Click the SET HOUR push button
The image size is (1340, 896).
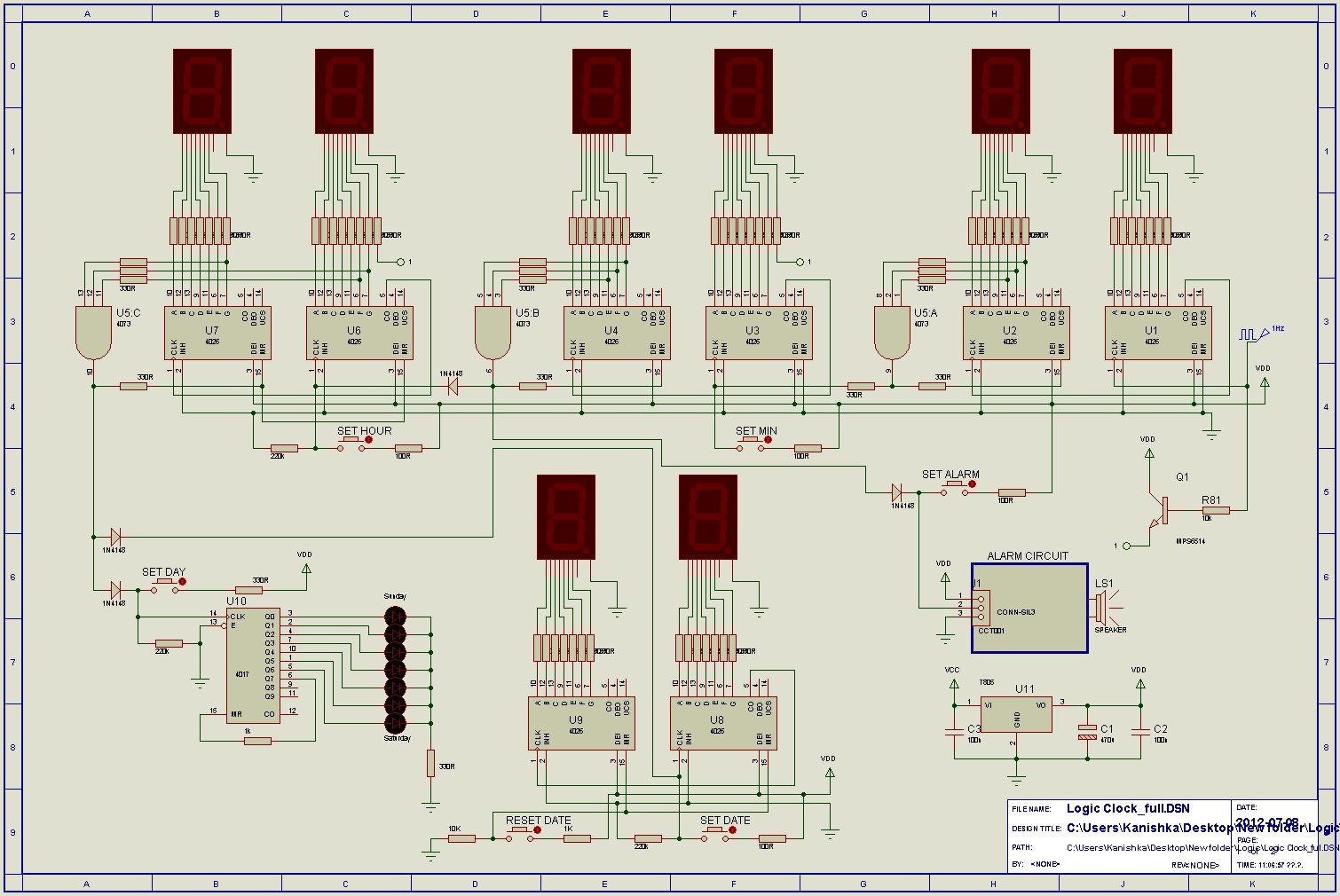[351, 444]
